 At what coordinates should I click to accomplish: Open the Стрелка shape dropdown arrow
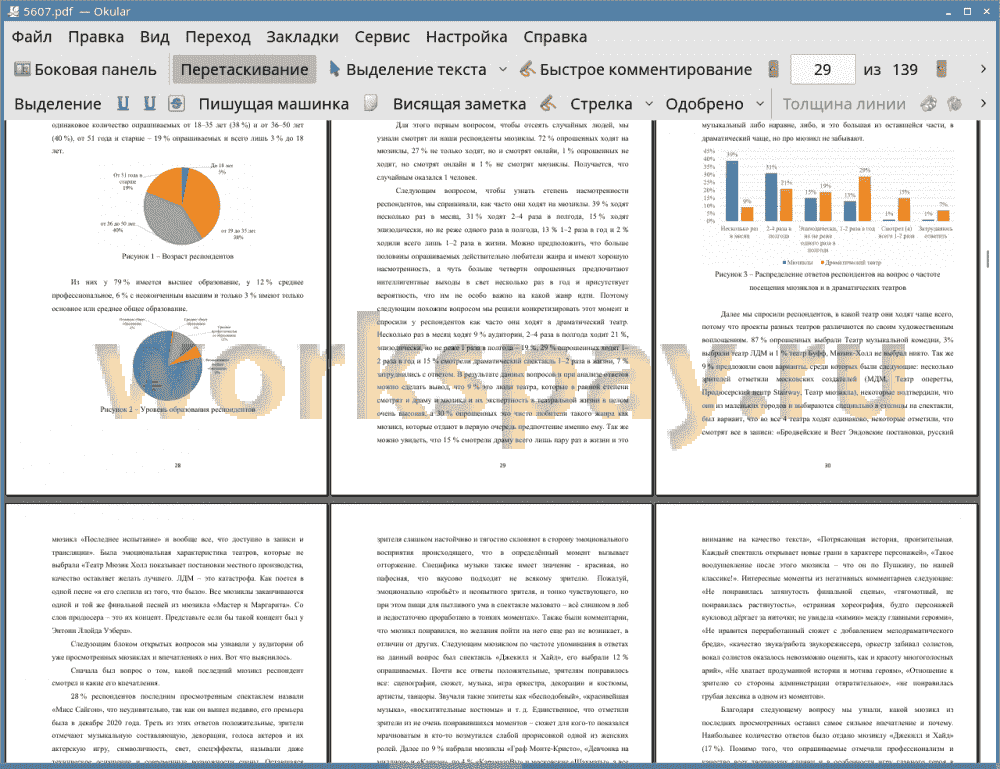pos(649,104)
